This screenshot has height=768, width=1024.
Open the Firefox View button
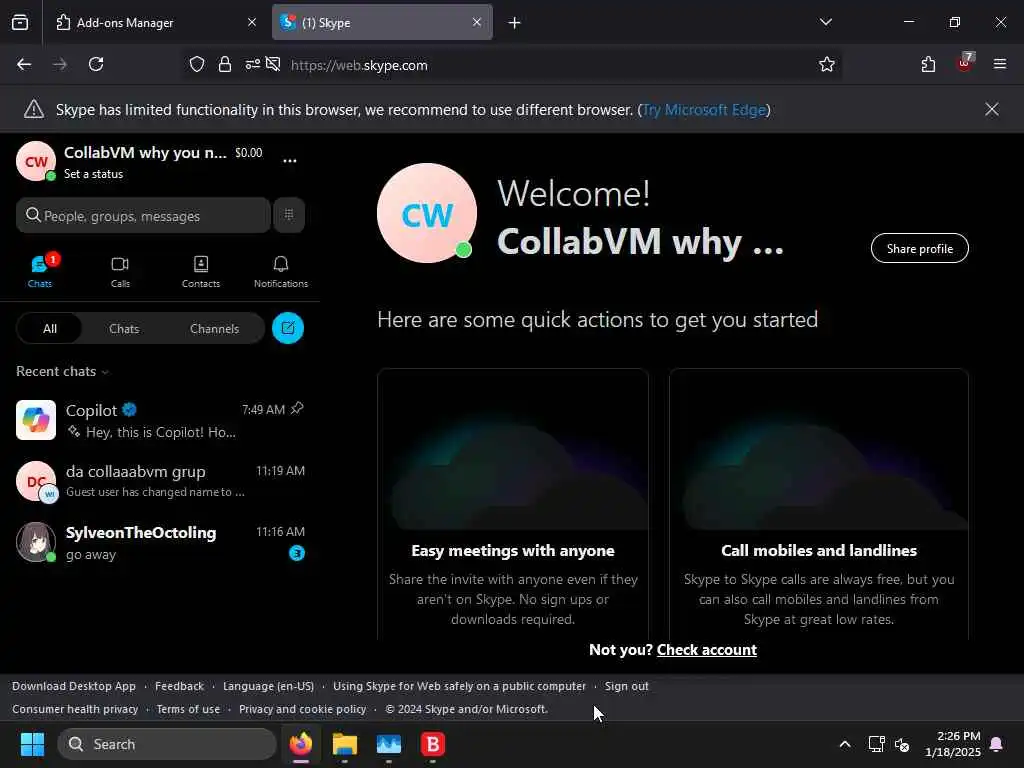pyautogui.click(x=20, y=22)
